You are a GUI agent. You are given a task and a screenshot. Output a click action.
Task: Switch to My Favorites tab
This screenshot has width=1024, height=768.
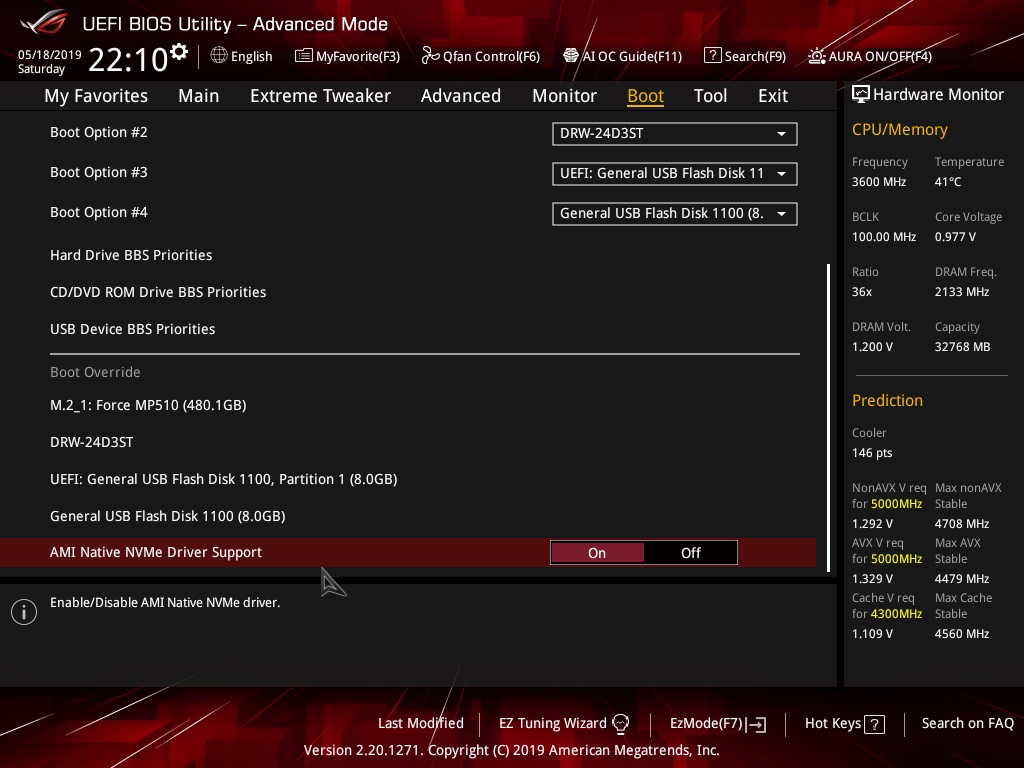96,96
